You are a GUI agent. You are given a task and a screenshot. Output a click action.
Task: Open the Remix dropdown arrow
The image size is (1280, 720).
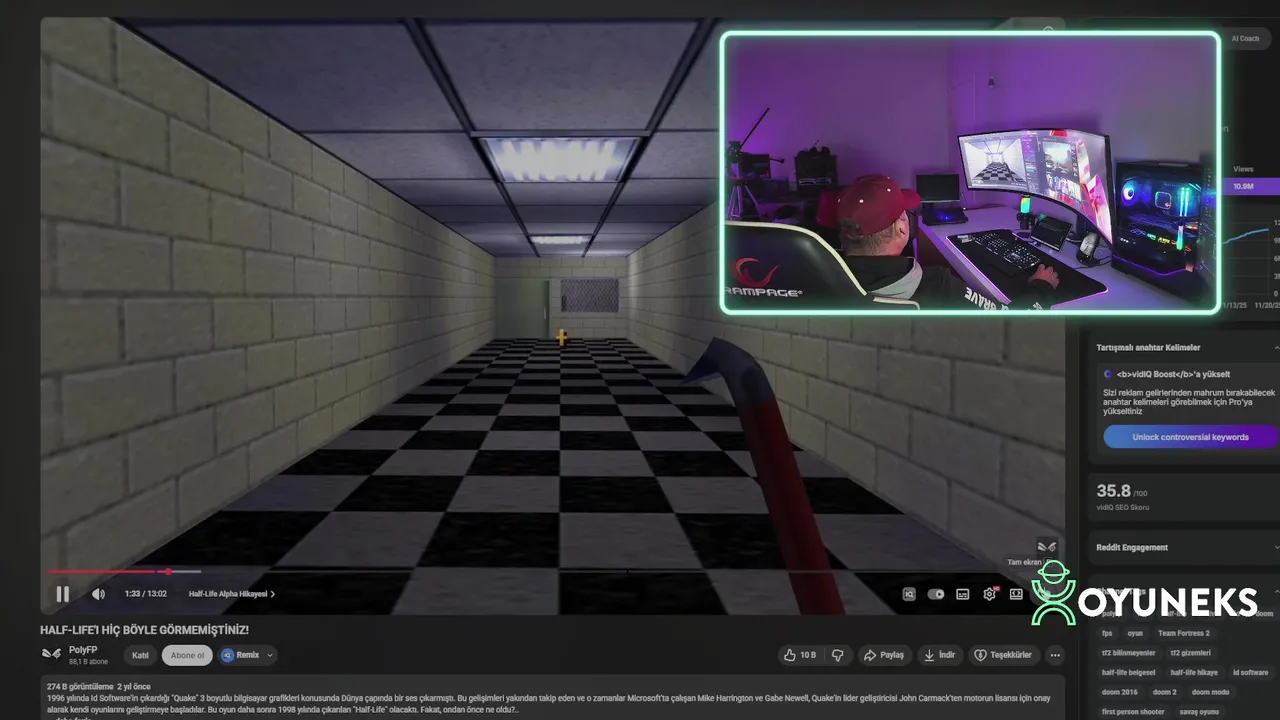(269, 655)
